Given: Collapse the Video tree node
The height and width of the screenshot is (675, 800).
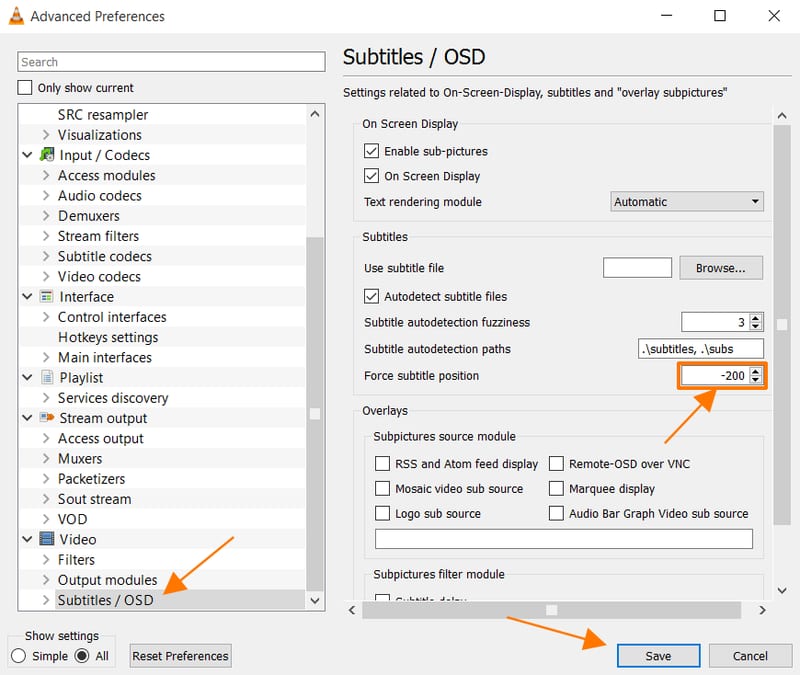Looking at the screenshot, I should click(x=28, y=539).
